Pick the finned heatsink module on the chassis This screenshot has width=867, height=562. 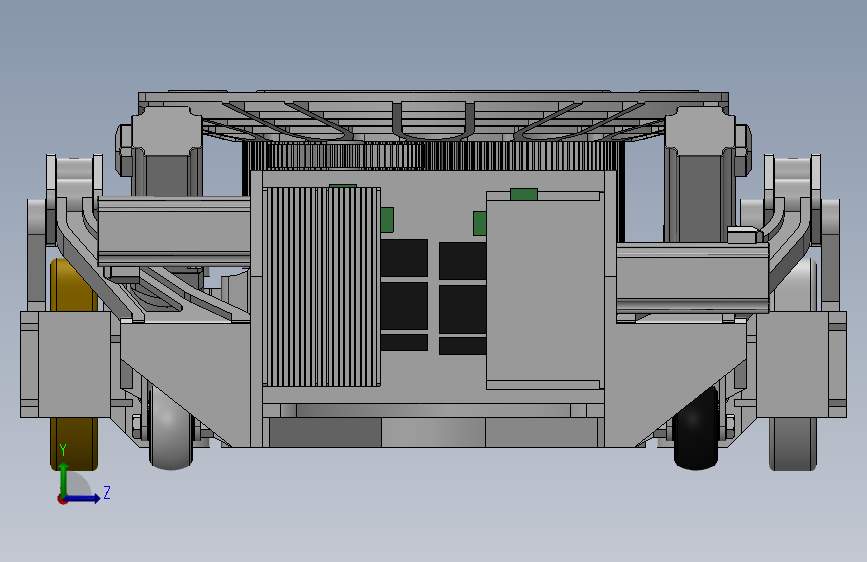(x=322, y=287)
